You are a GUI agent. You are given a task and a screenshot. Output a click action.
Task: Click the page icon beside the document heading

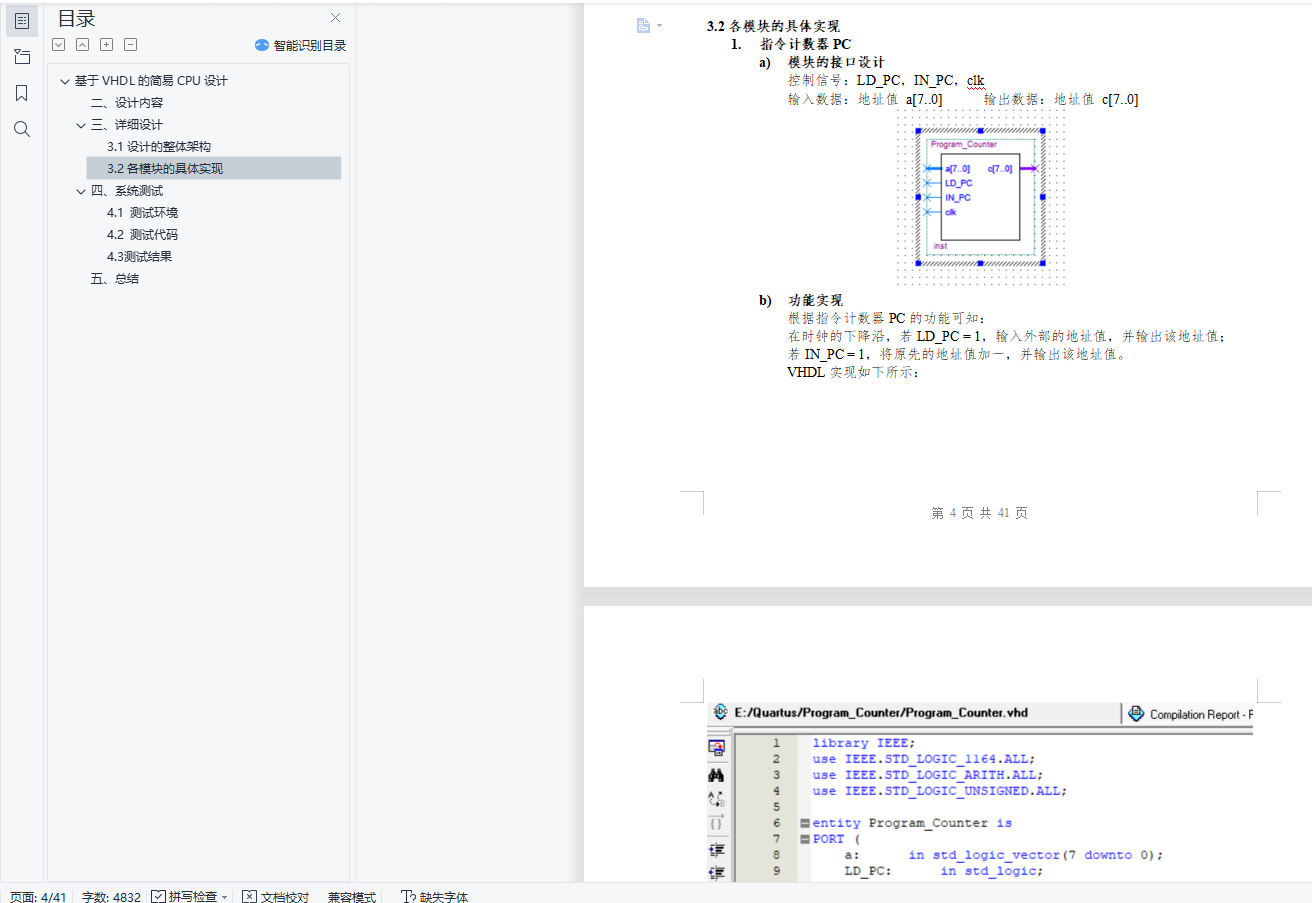tap(644, 25)
